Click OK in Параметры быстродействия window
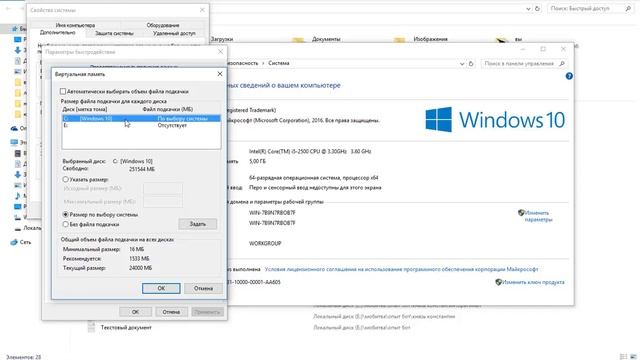Viewport: 640px width, 360px height. (x=135, y=312)
